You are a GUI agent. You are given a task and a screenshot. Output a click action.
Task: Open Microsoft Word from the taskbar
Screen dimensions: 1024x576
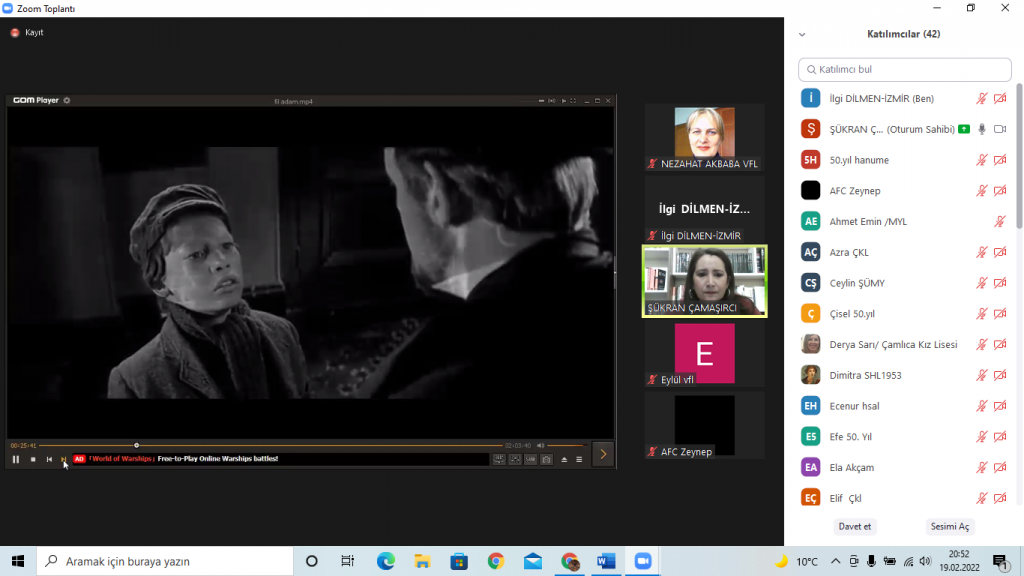point(606,561)
